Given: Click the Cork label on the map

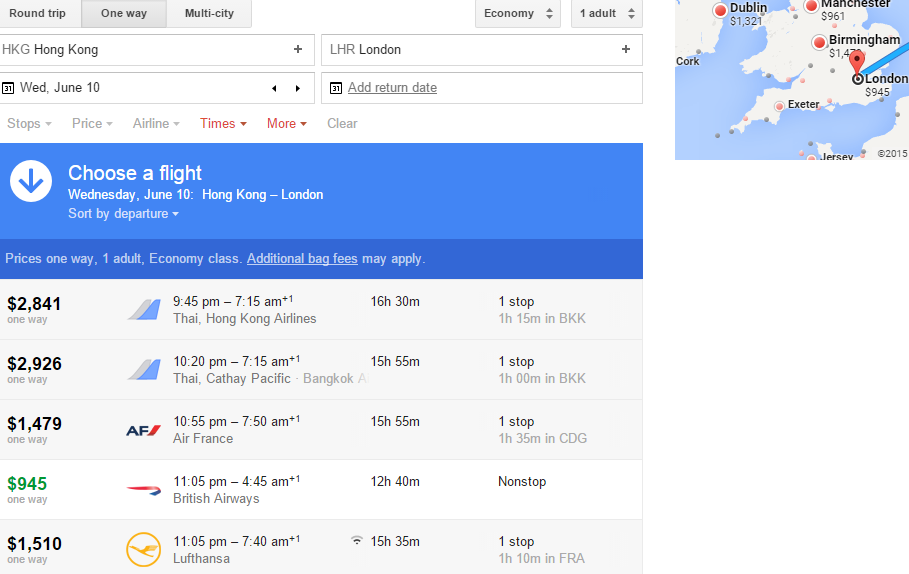Looking at the screenshot, I should pyautogui.click(x=688, y=61).
